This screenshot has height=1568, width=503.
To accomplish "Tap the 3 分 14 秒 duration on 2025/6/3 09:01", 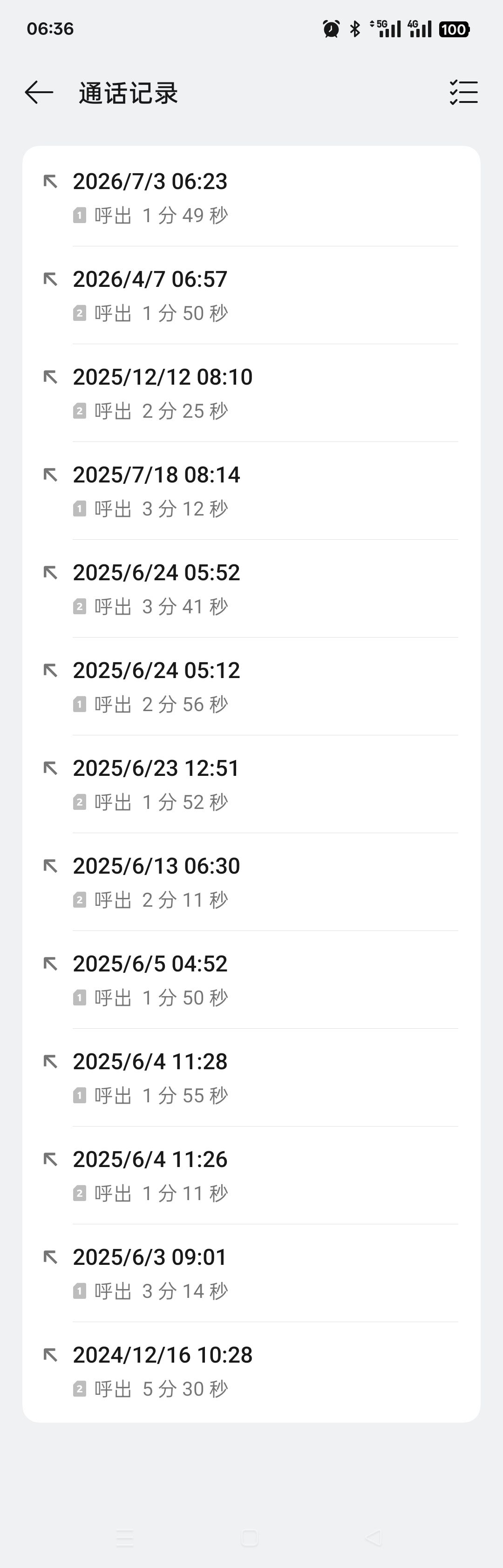I will [185, 1291].
